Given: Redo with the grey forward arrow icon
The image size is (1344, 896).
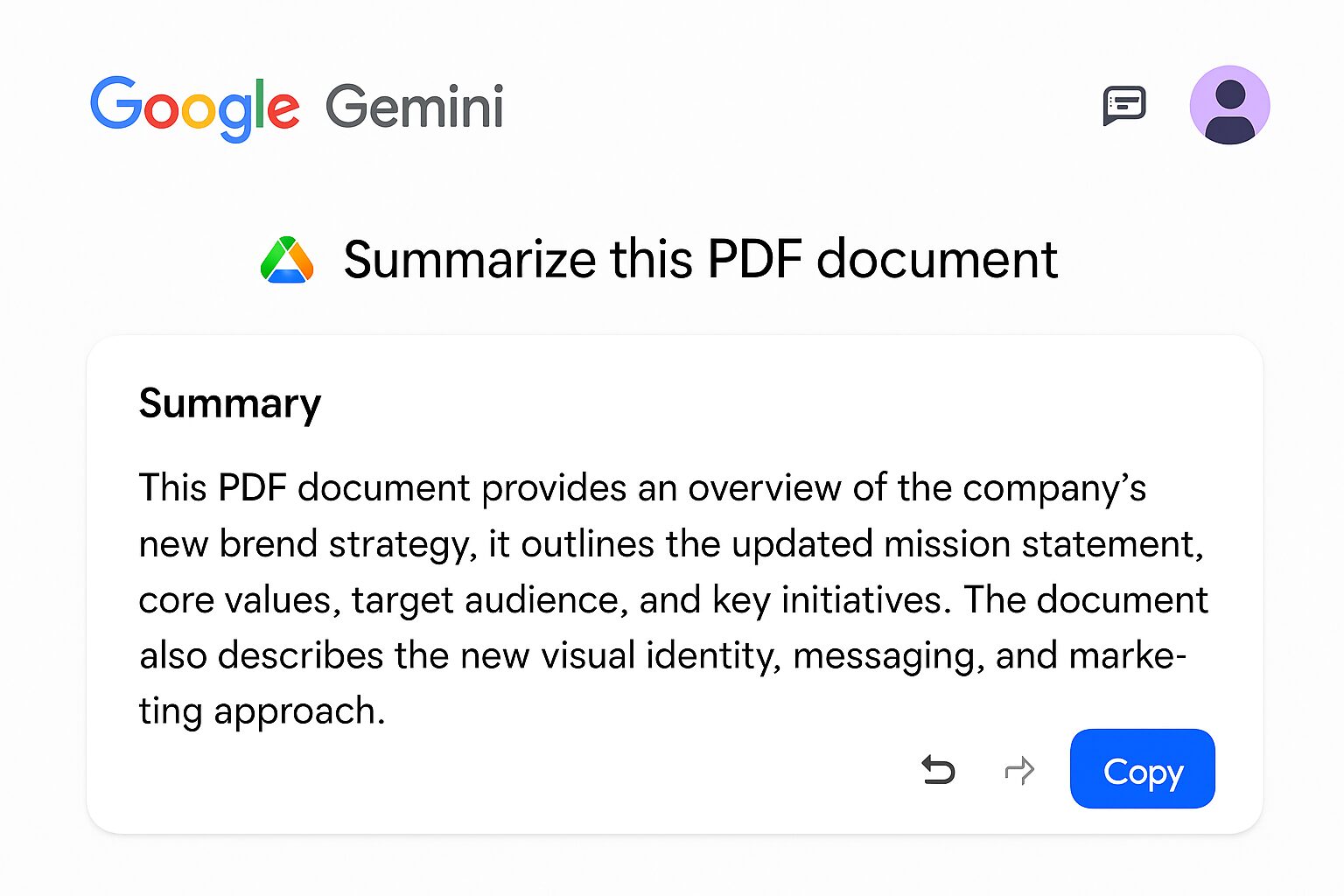Looking at the screenshot, I should point(1019,770).
